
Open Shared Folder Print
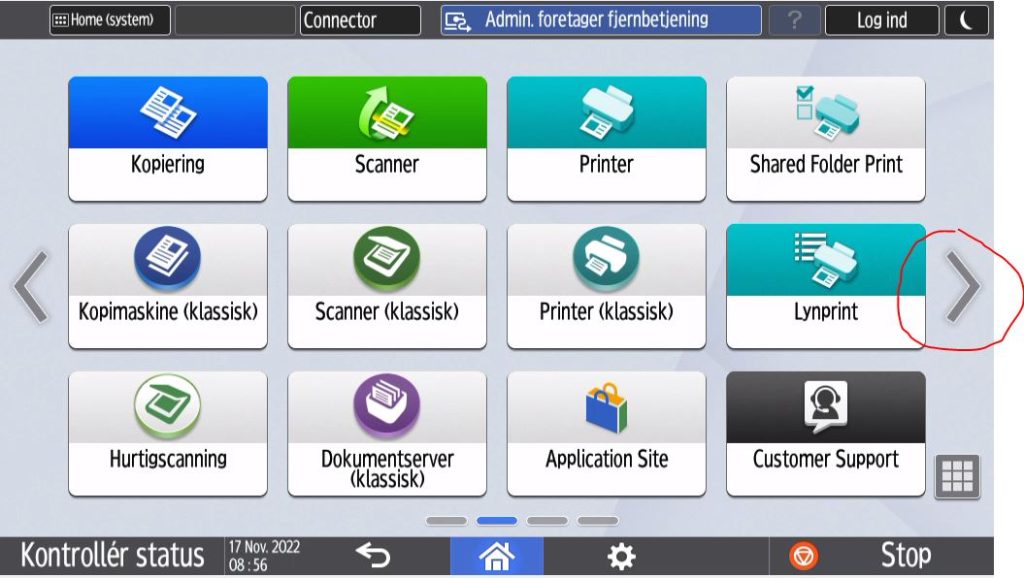825,138
